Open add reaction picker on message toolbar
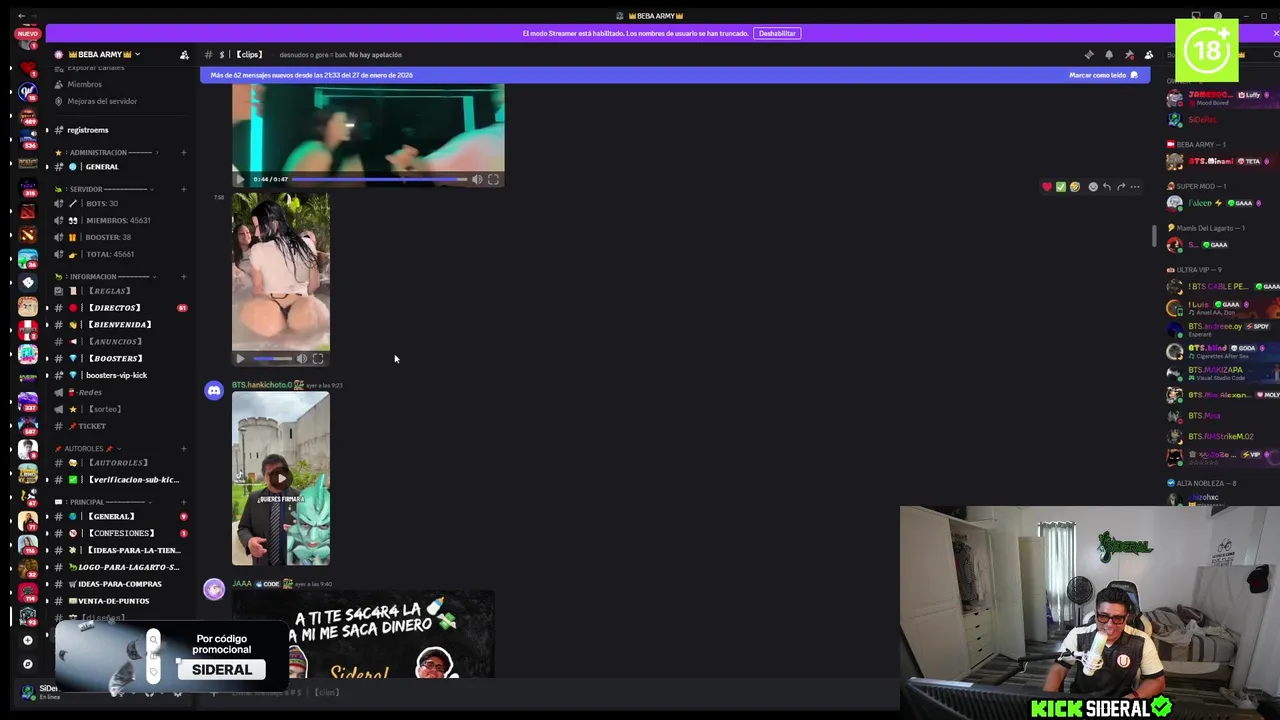This screenshot has width=1280, height=720. pyautogui.click(x=1093, y=187)
